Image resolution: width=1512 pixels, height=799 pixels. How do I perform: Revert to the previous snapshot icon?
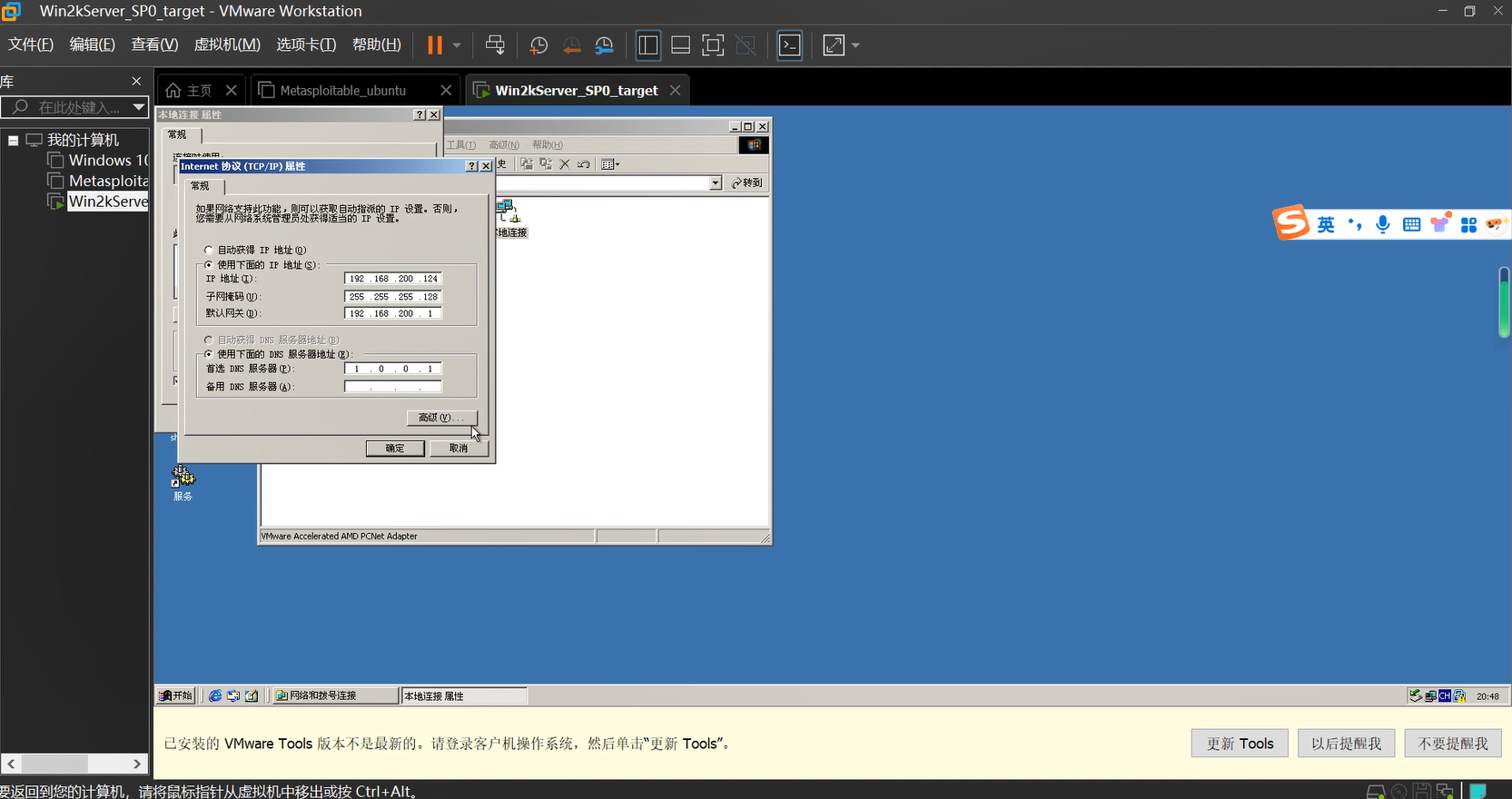571,45
